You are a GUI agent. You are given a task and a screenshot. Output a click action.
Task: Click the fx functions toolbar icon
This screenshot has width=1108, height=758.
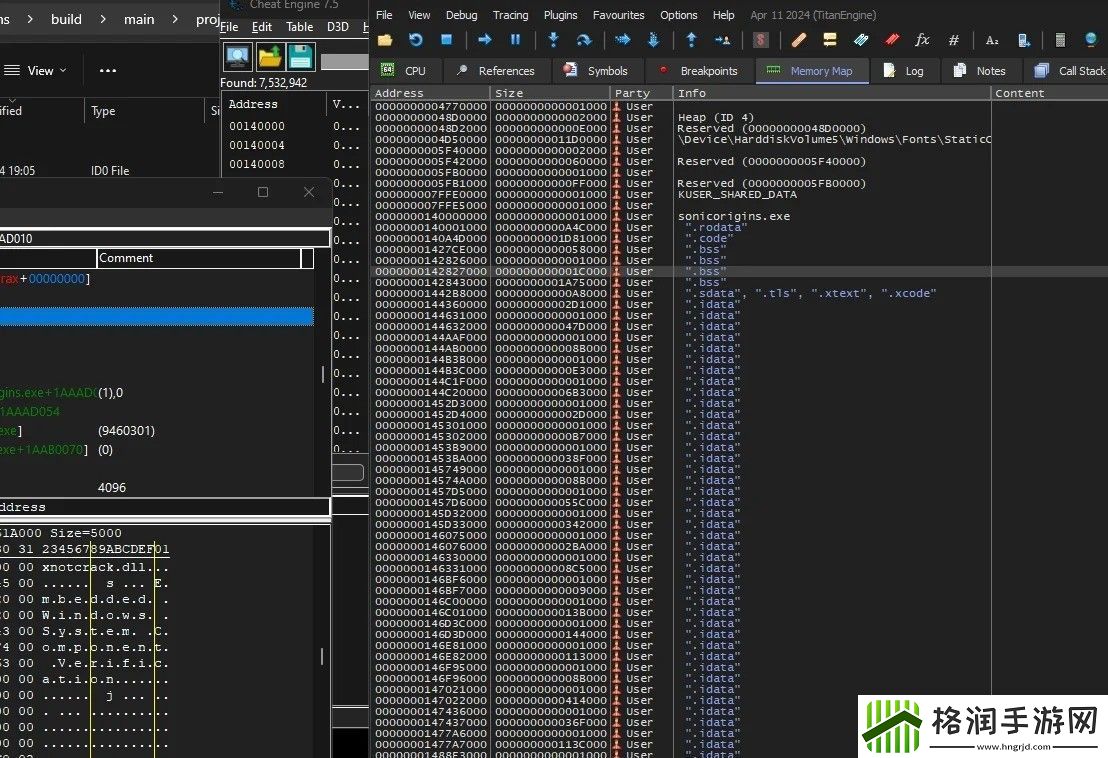922,40
